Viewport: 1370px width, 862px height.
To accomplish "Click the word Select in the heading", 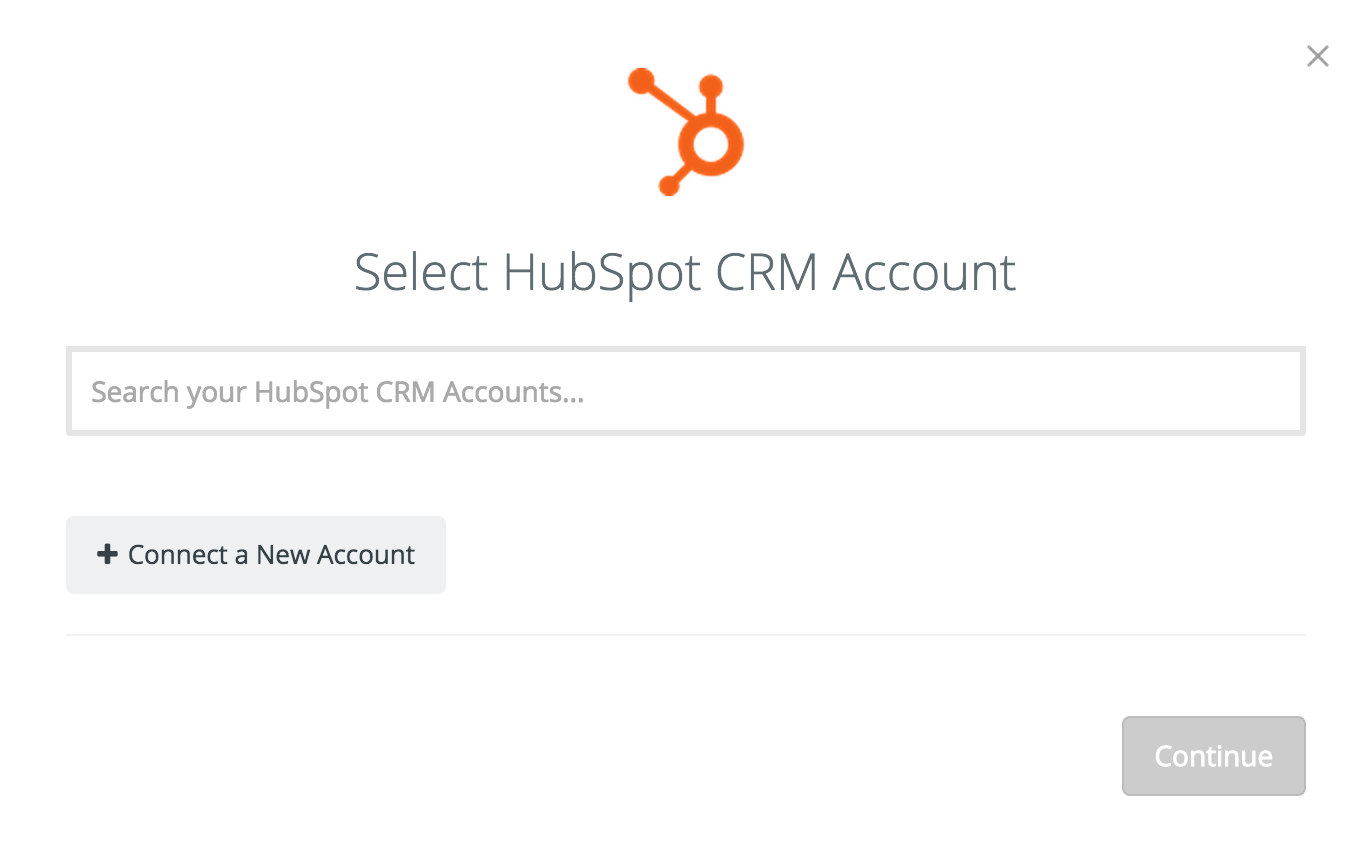I will 421,273.
